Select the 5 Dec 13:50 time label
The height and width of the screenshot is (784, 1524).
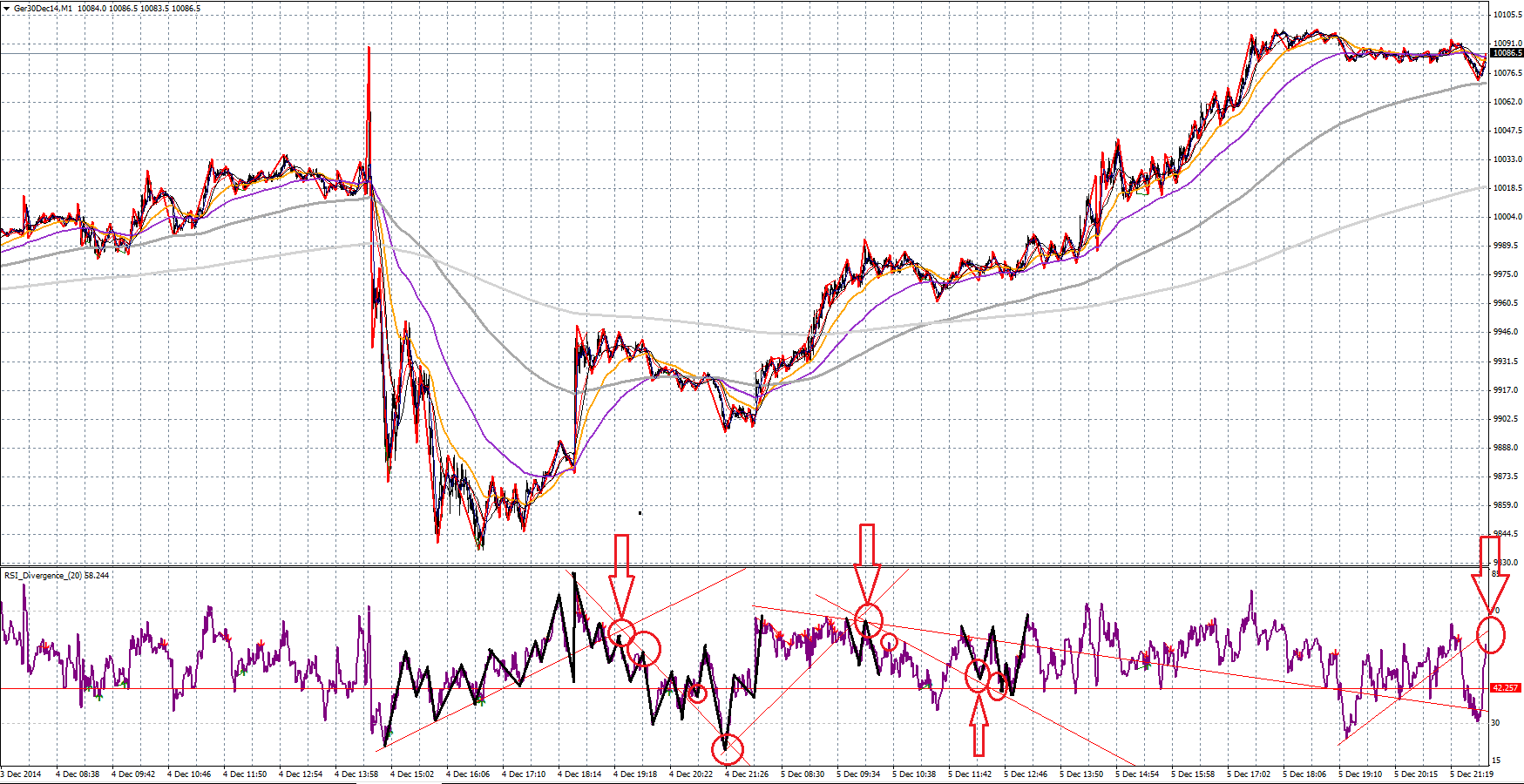pyautogui.click(x=1081, y=774)
